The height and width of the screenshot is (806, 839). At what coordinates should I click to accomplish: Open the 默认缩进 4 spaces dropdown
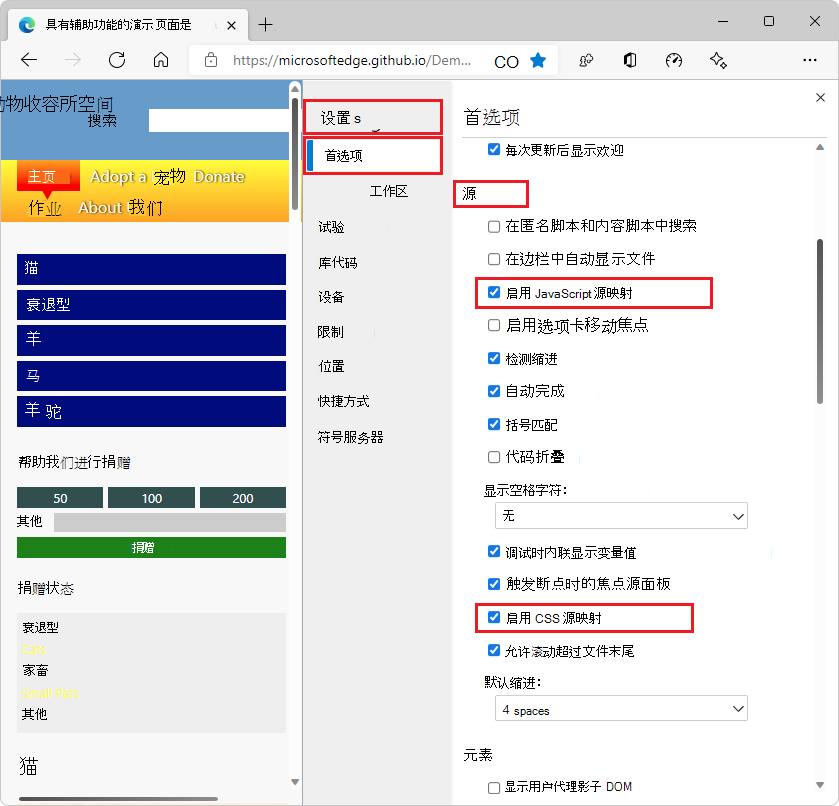621,709
